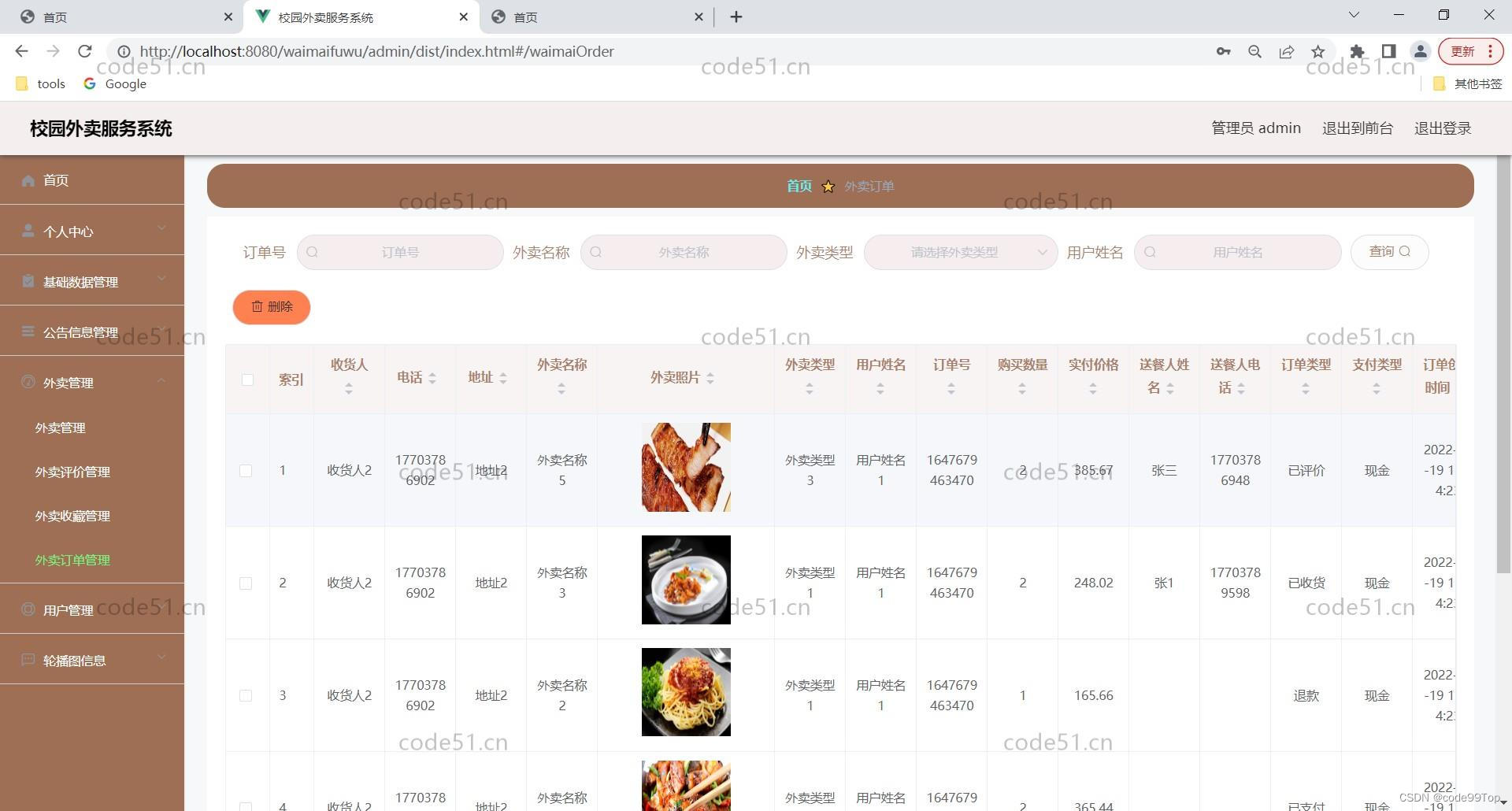This screenshot has height=811, width=1512.
Task: Open the grilled ribs photo in row 1
Action: [686, 467]
